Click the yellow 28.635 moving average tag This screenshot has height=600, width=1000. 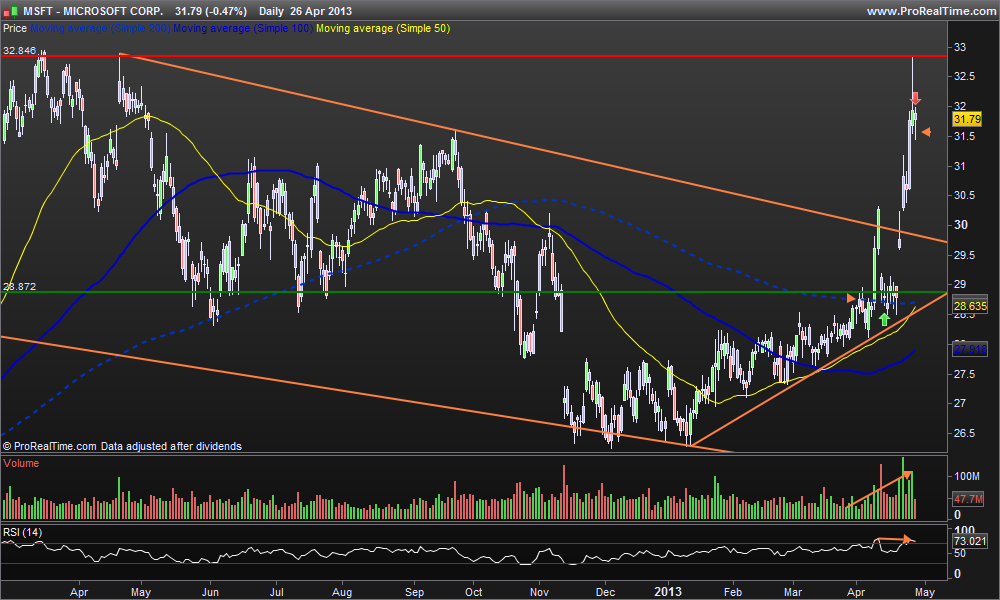(969, 307)
